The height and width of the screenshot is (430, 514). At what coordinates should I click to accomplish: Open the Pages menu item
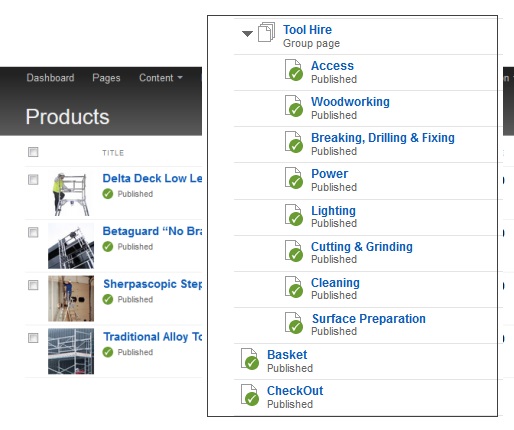(x=106, y=78)
